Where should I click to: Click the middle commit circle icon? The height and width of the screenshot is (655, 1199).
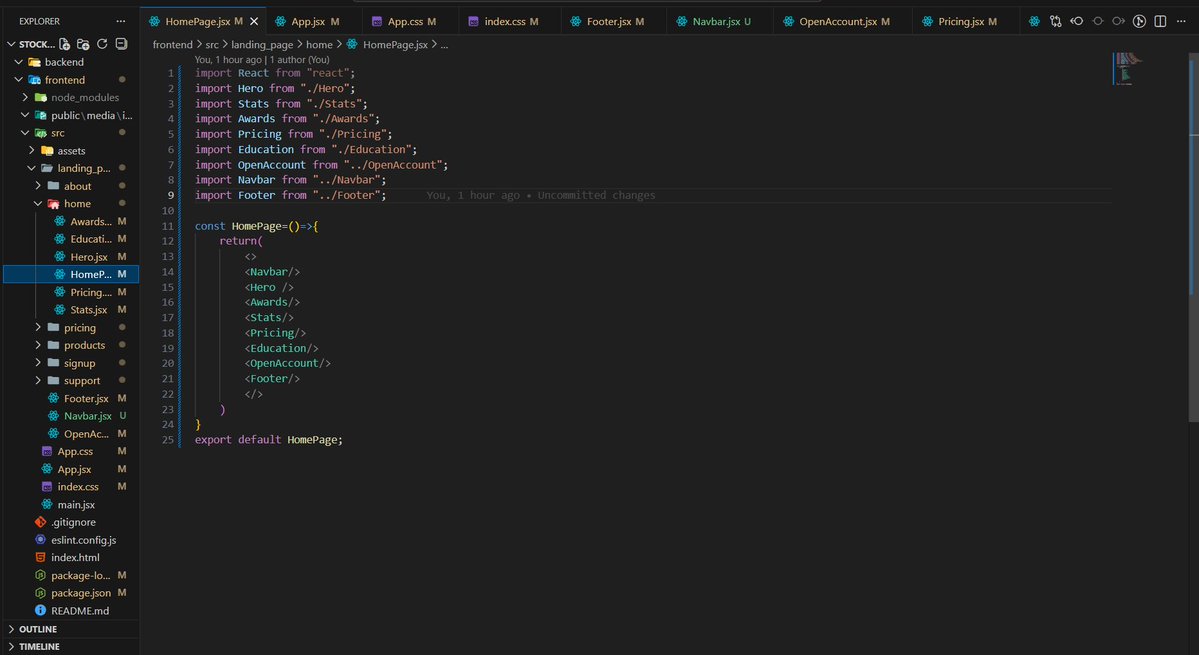pyautogui.click(x=1097, y=21)
